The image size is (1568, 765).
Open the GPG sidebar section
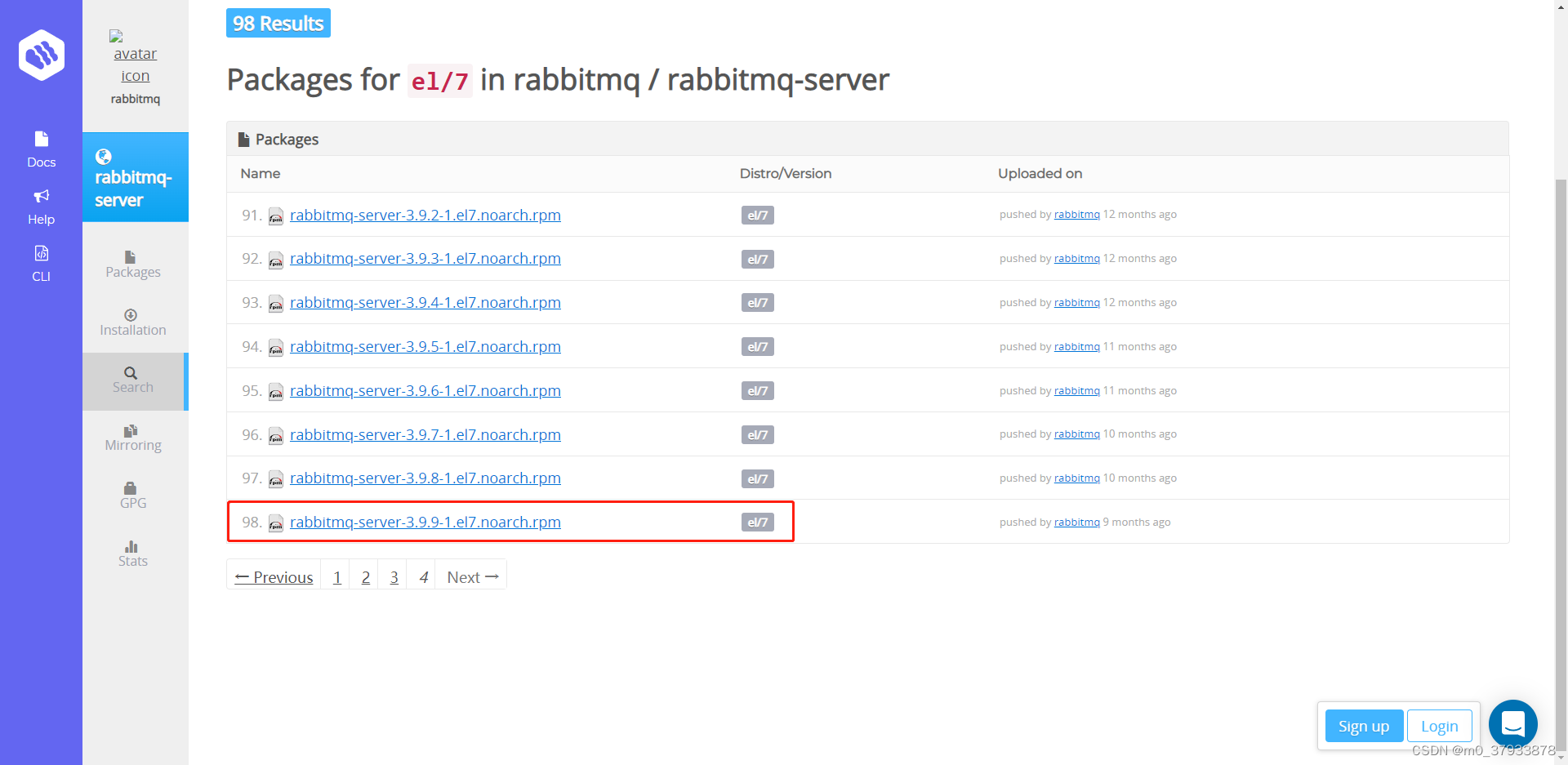click(133, 496)
